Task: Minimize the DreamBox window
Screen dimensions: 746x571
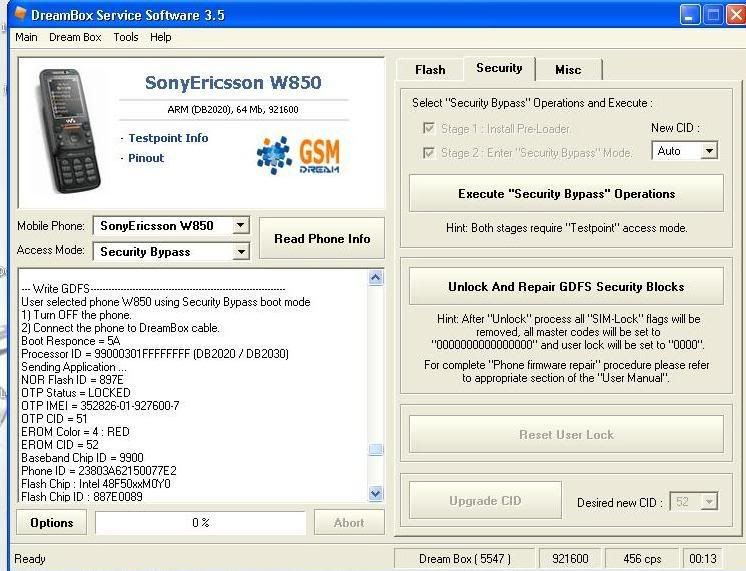Action: click(x=689, y=15)
